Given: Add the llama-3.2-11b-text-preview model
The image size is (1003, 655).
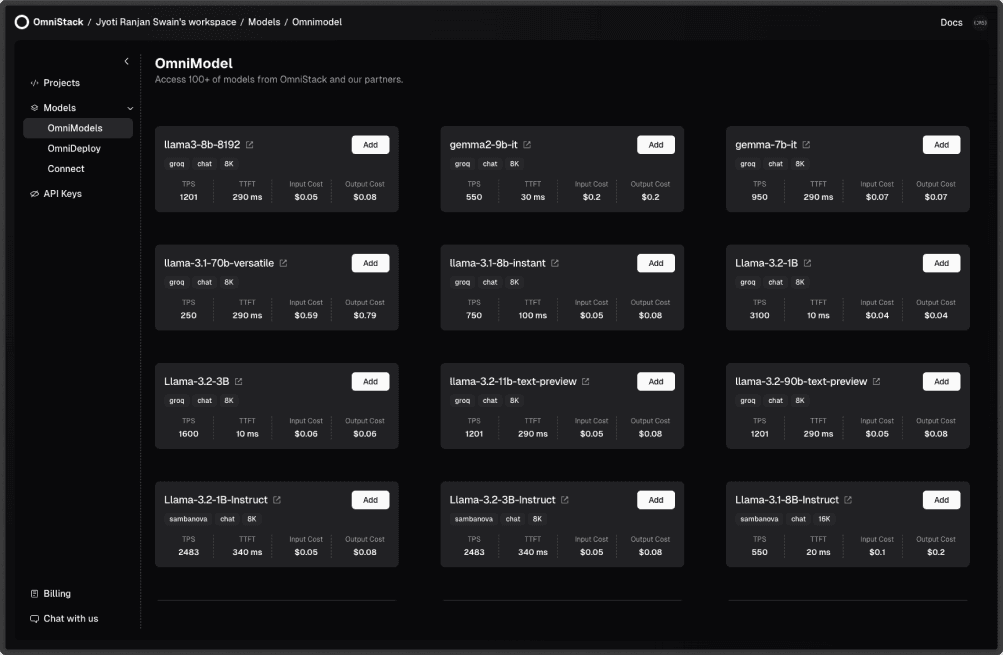Looking at the screenshot, I should click(656, 381).
